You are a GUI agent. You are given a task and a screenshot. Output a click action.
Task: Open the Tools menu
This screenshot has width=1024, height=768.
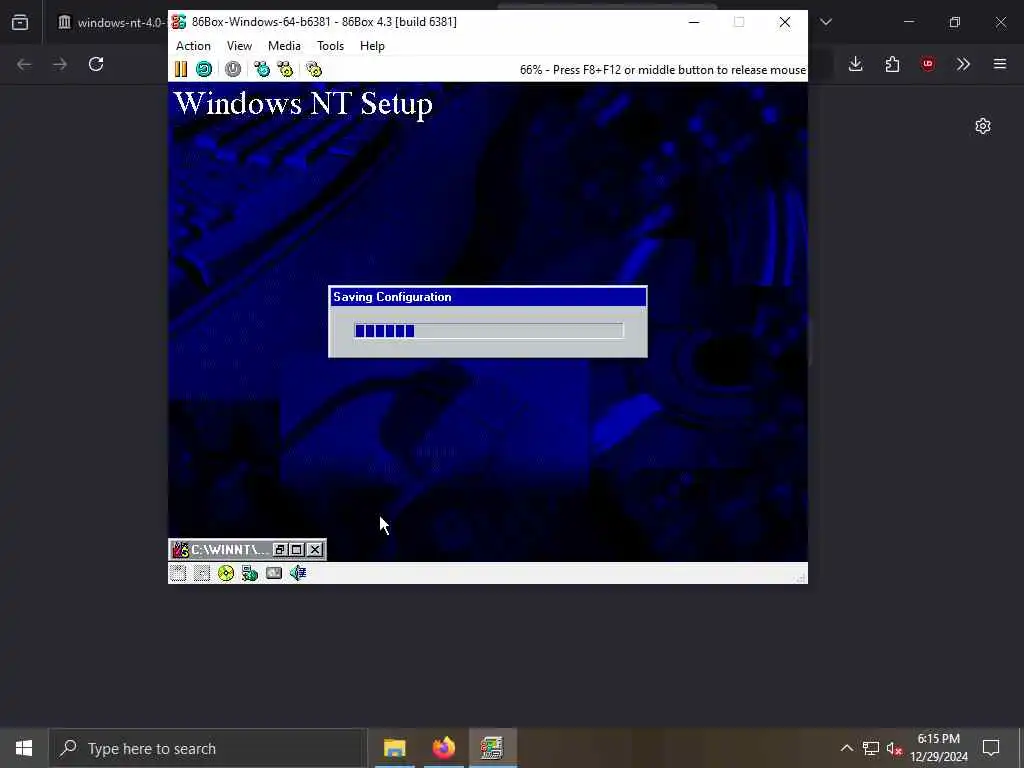click(330, 46)
